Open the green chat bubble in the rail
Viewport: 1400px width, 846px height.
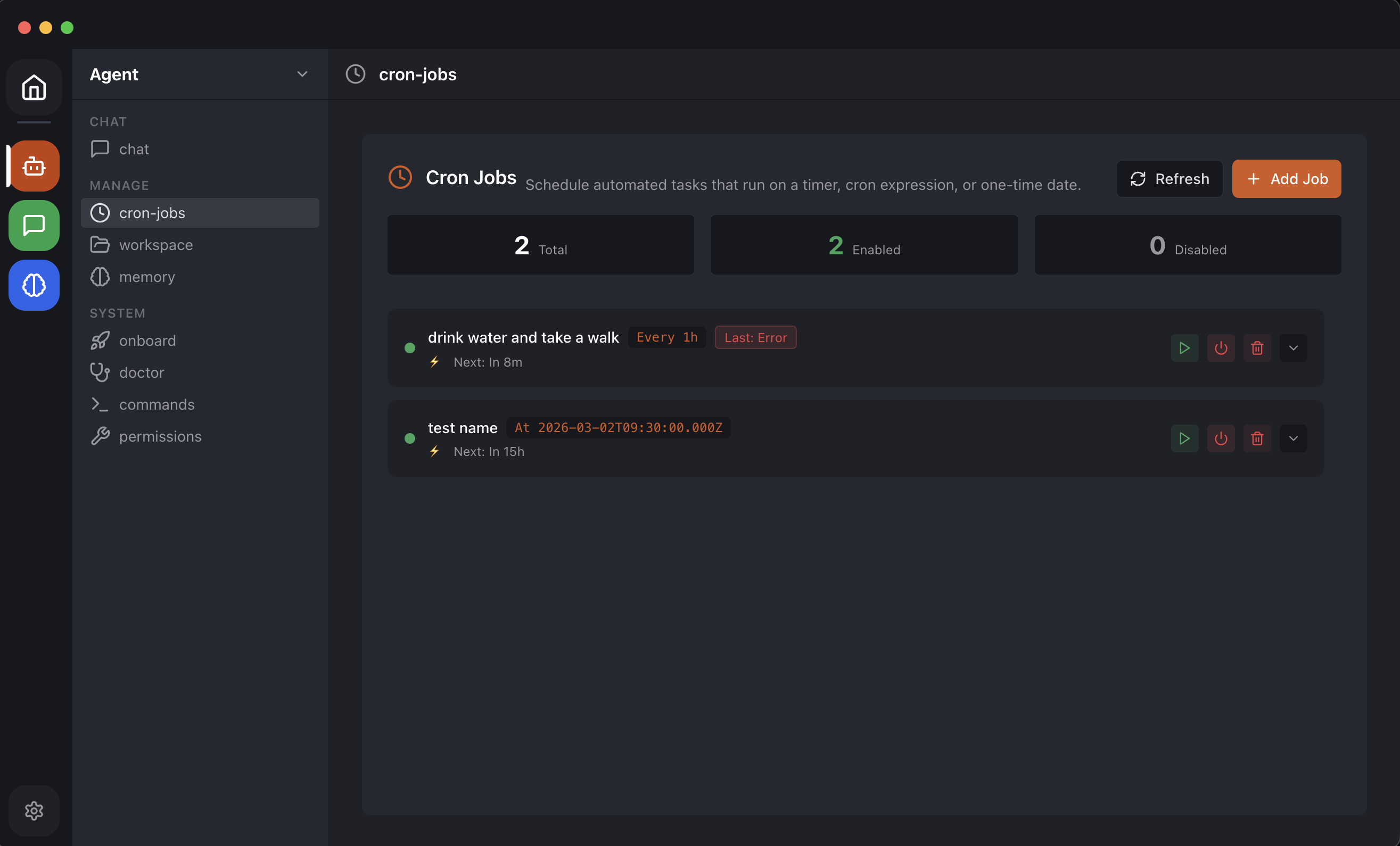point(34,226)
